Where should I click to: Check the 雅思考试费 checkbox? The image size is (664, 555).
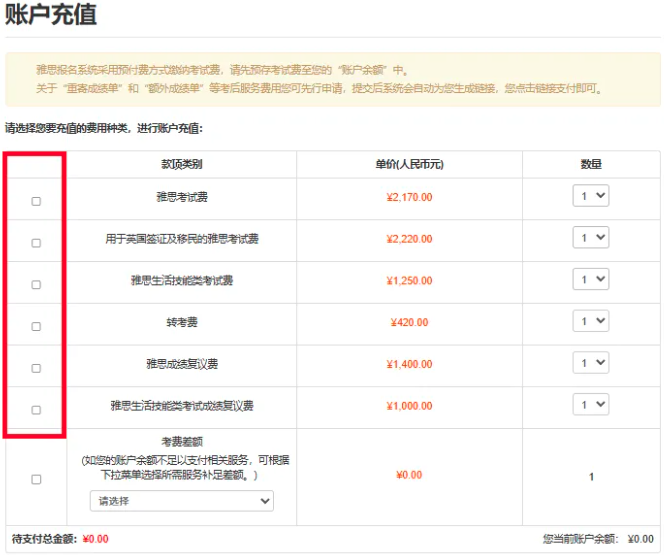tap(36, 201)
